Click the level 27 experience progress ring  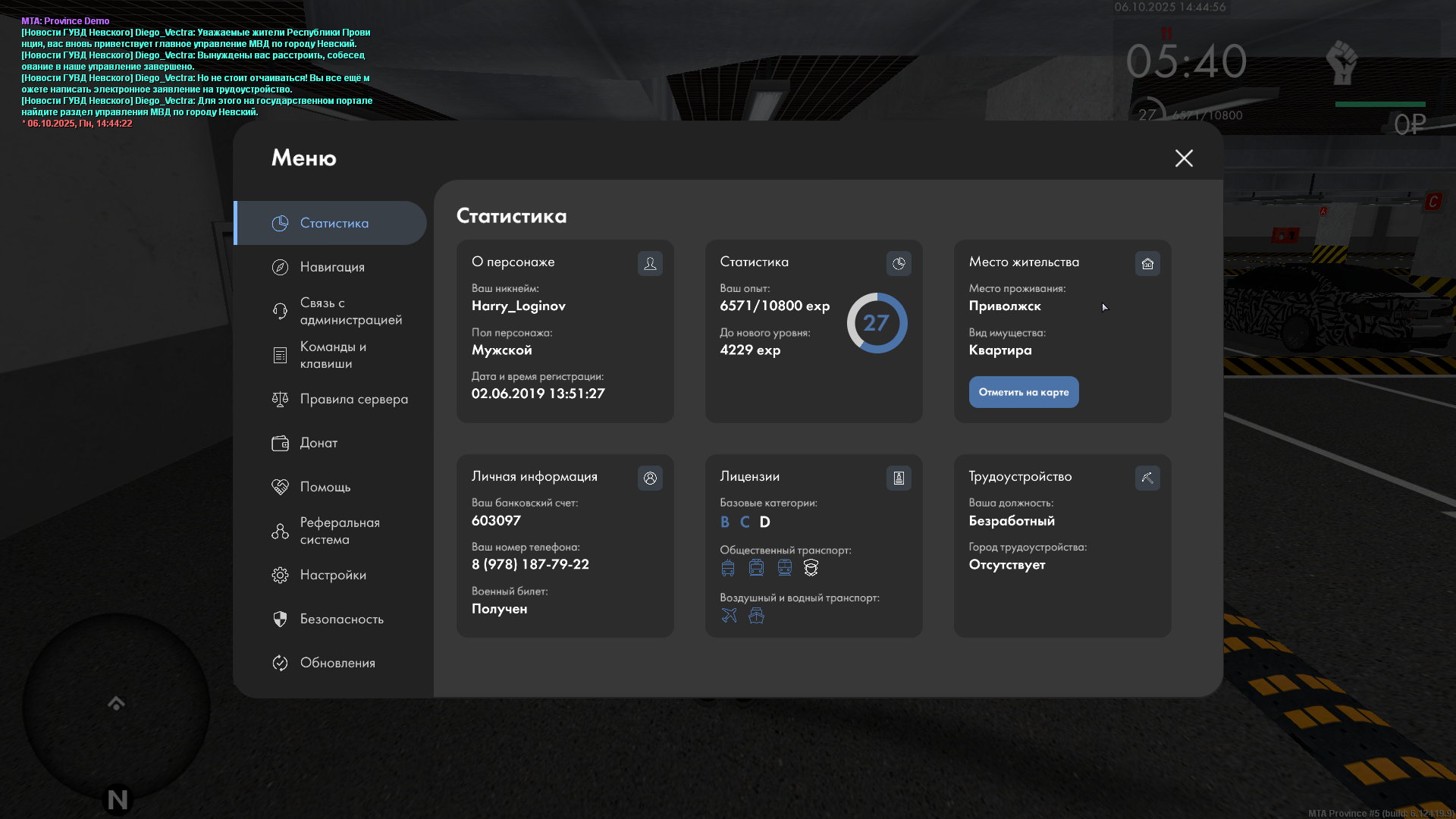(877, 323)
